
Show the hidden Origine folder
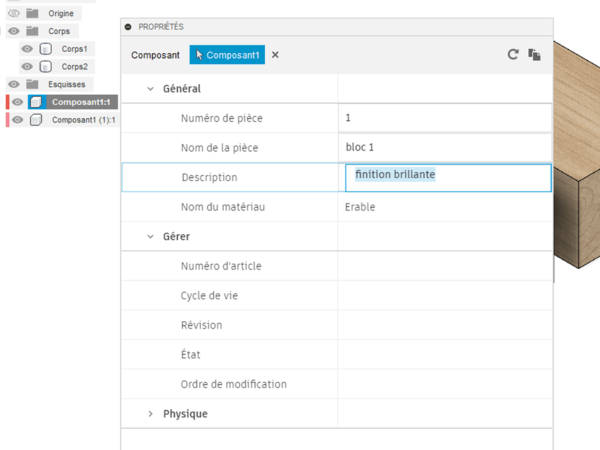13,12
